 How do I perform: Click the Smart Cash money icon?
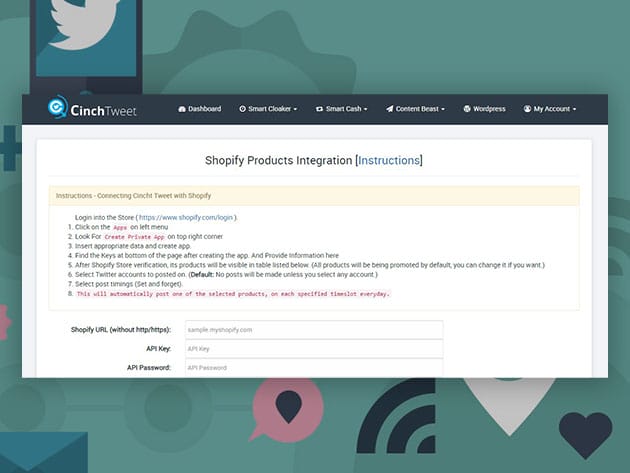pos(319,109)
